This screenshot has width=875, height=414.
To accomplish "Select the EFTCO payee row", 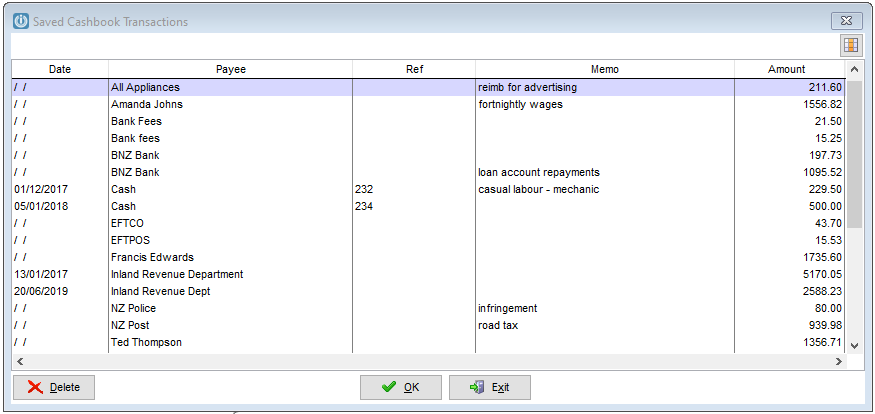I will (x=429, y=223).
